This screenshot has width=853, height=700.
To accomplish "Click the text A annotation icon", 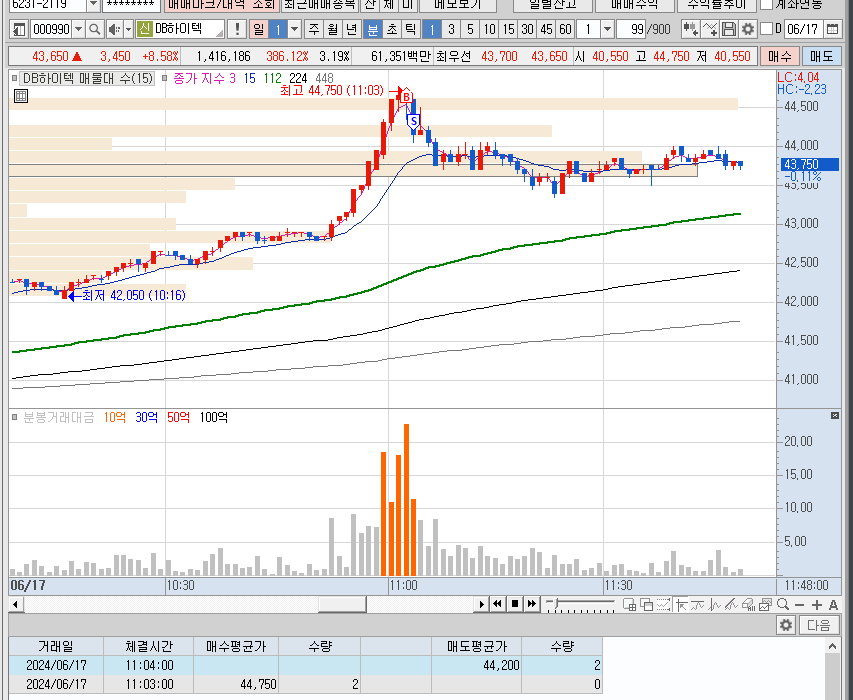I will [833, 605].
